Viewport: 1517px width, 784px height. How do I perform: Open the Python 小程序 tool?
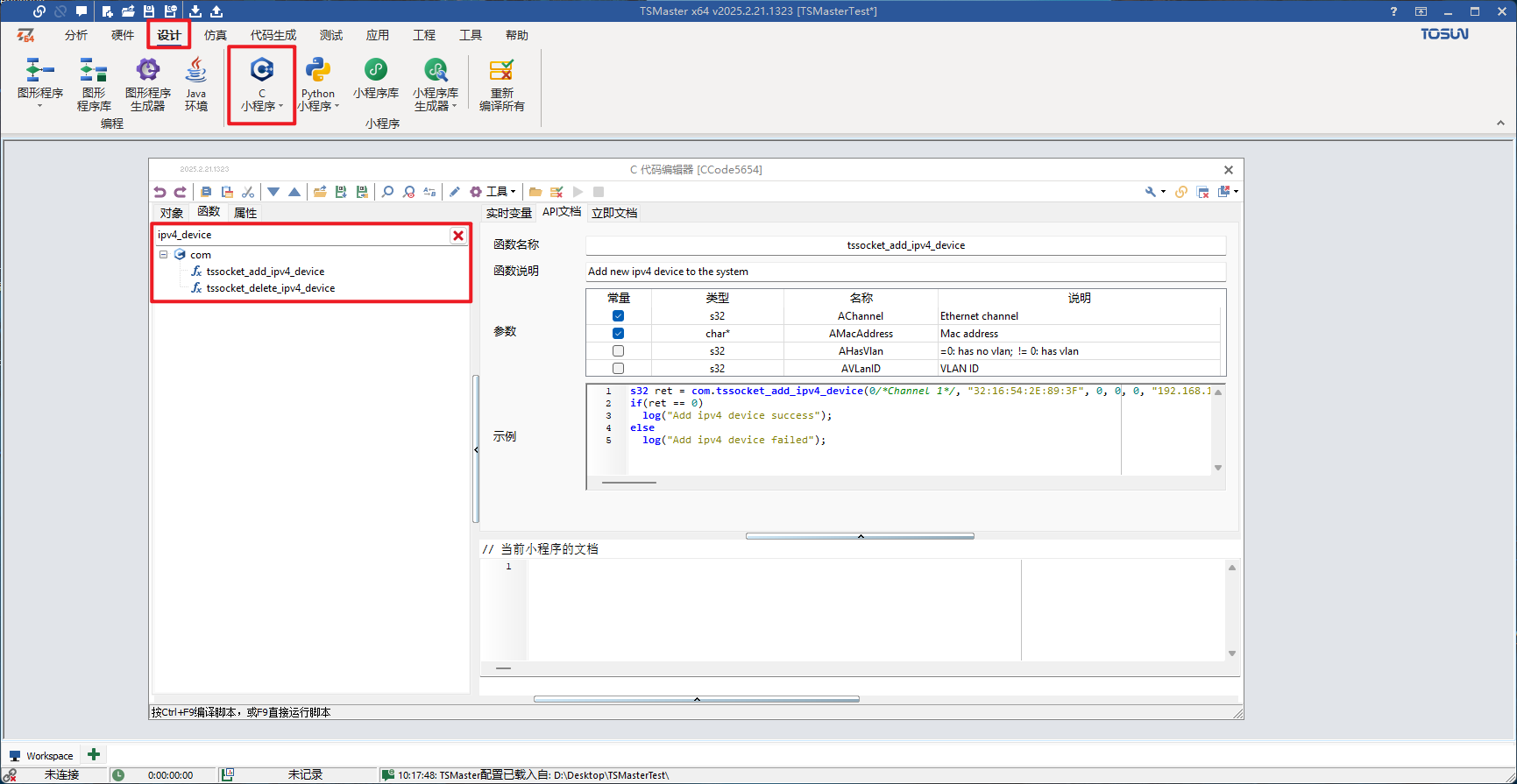pos(317,84)
